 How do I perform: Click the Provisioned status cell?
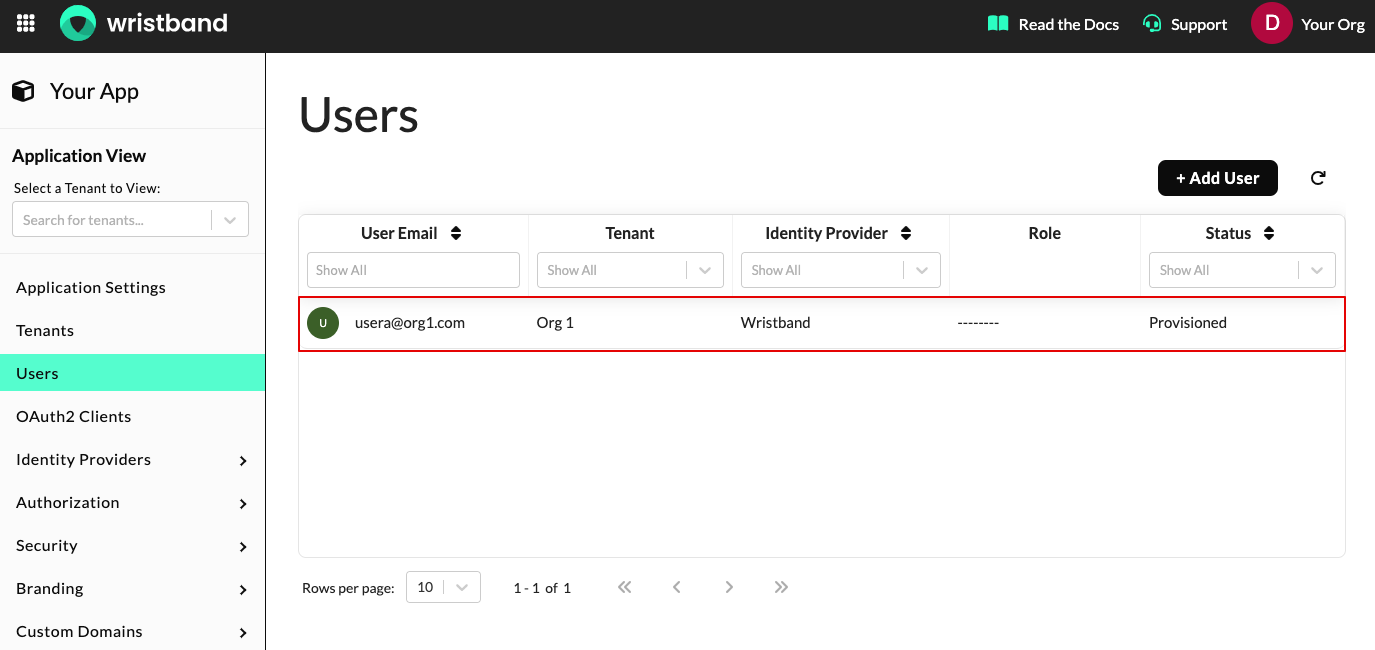[1188, 323]
